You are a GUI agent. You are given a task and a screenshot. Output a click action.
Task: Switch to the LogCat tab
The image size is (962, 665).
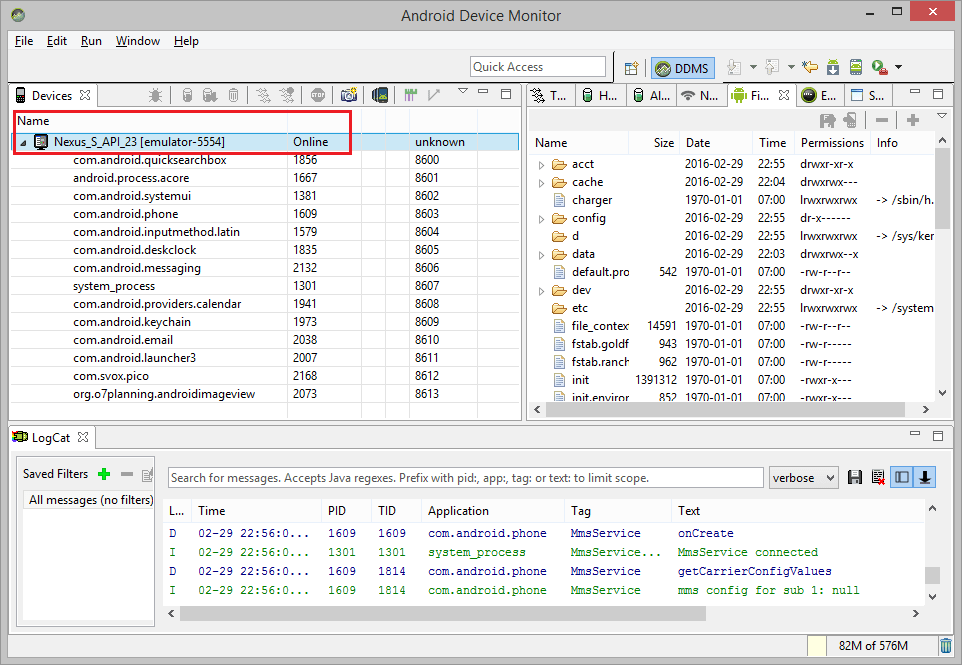pyautogui.click(x=51, y=436)
